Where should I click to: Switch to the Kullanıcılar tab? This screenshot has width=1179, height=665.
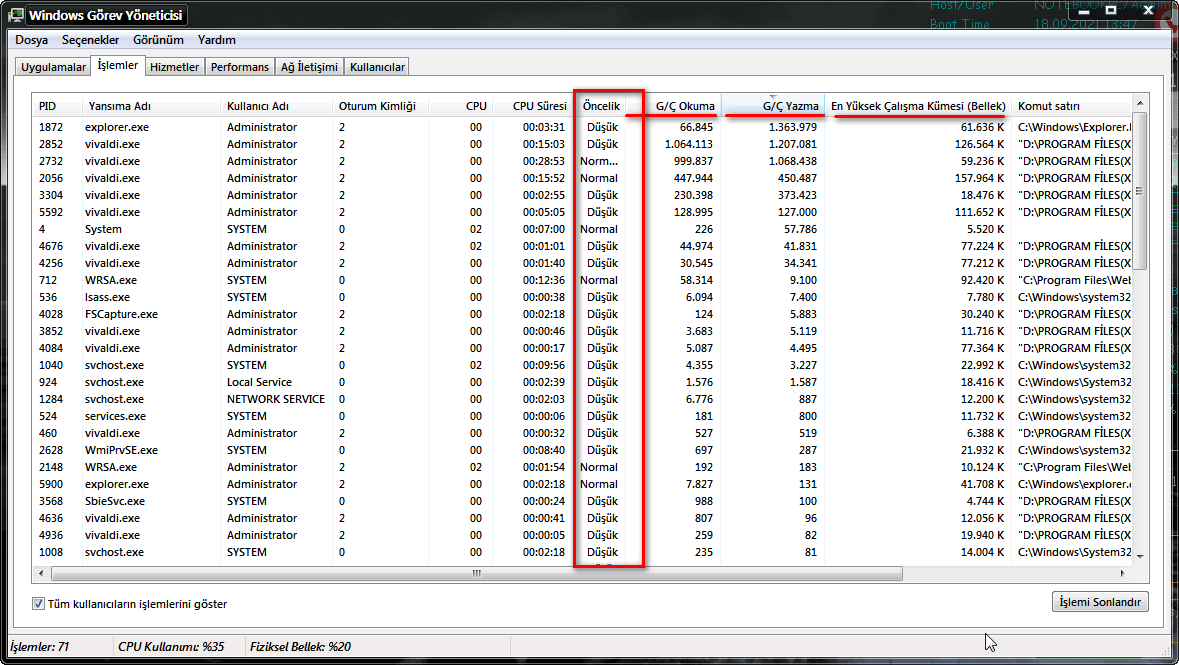pyautogui.click(x=377, y=67)
